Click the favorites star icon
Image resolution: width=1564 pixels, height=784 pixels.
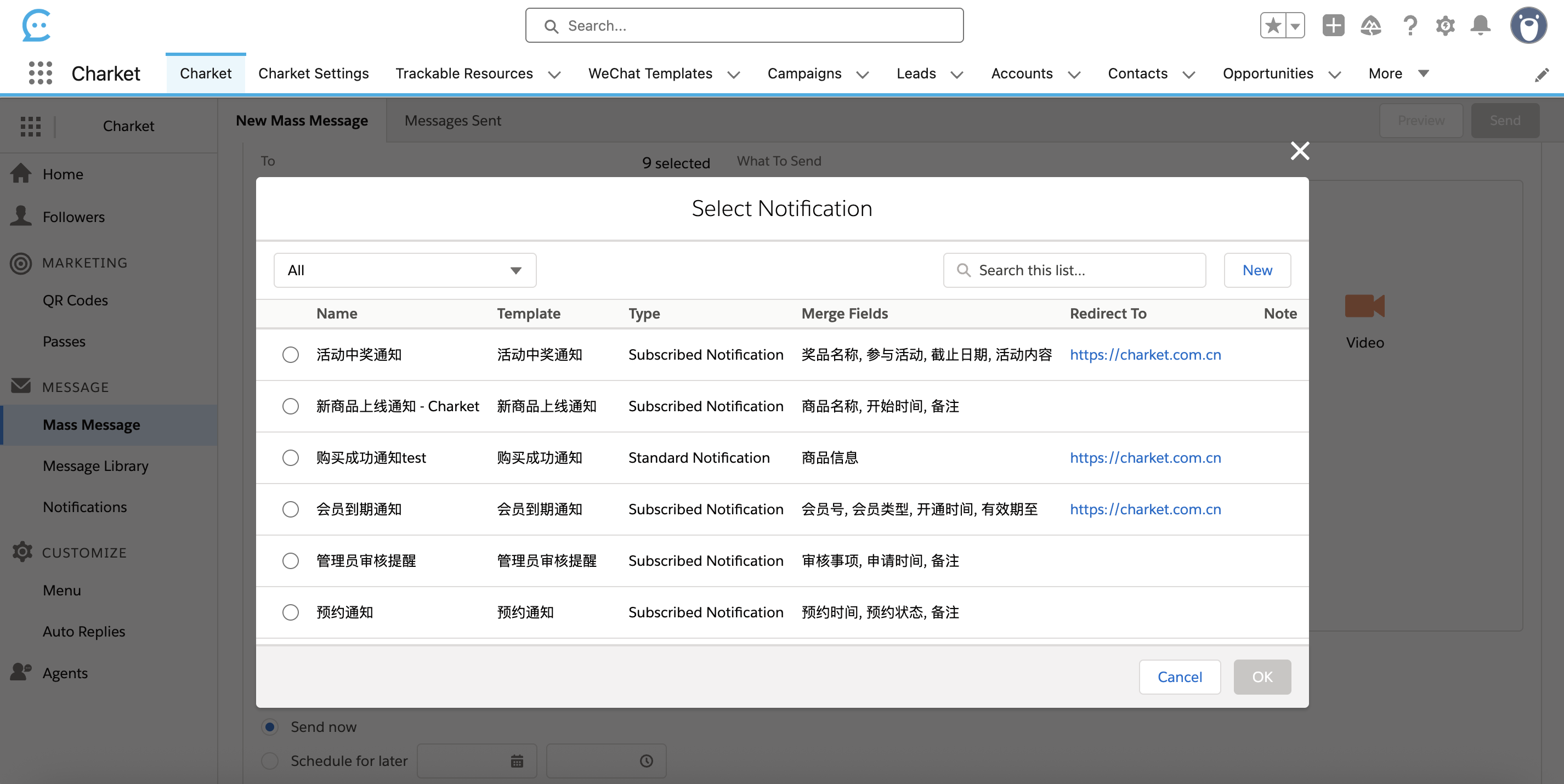coord(1273,25)
